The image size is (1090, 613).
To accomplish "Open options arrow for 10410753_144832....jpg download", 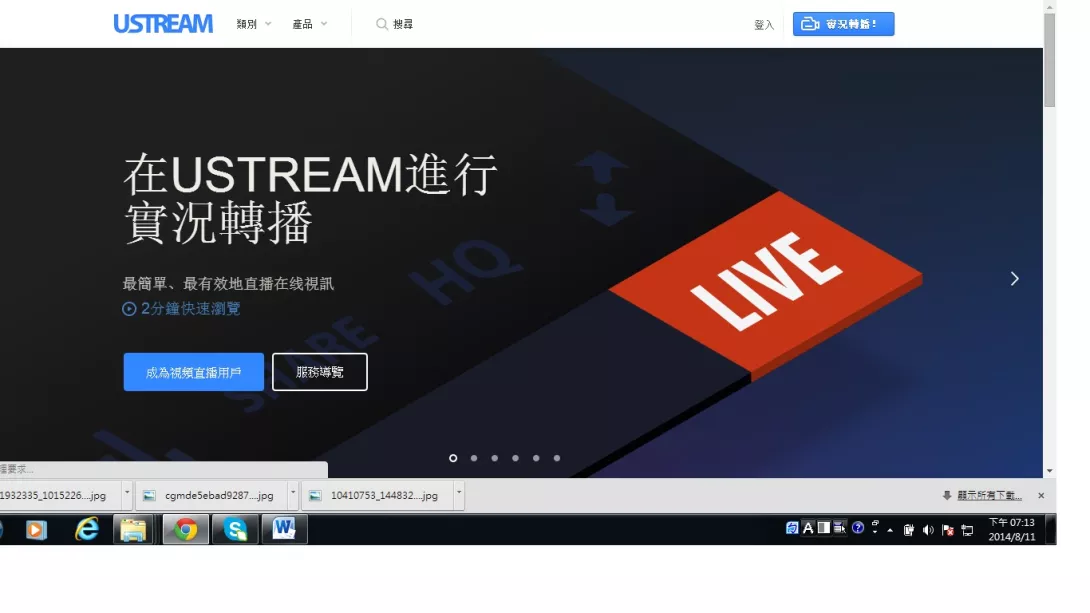I will tap(459, 496).
